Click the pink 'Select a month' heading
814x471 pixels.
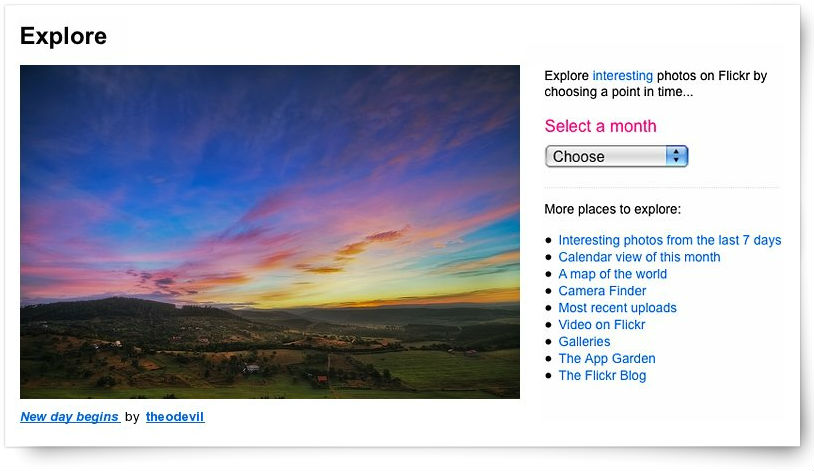click(600, 126)
